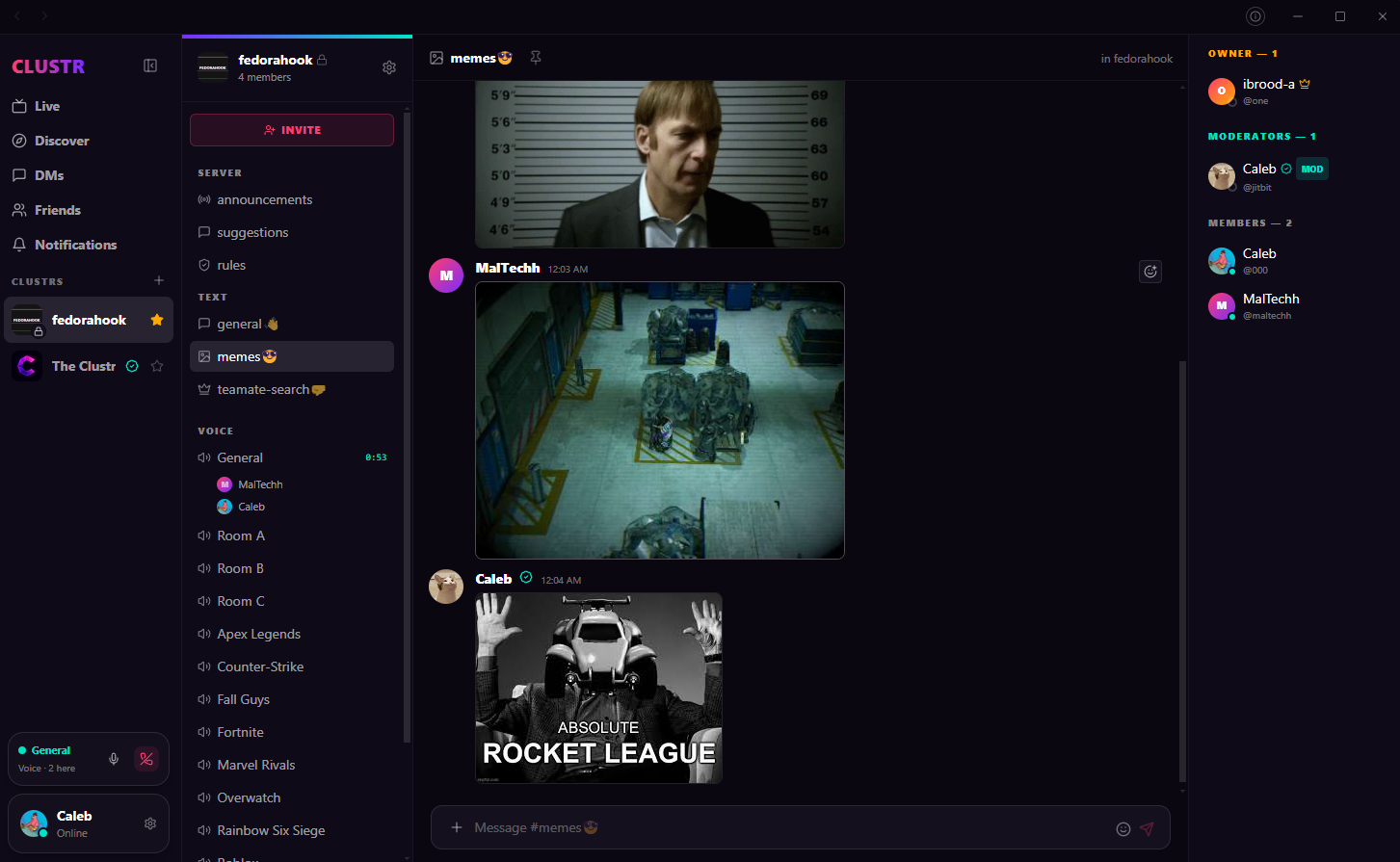The width and height of the screenshot is (1400, 862).
Task: Open the teamate-search channel
Action: tap(292, 389)
